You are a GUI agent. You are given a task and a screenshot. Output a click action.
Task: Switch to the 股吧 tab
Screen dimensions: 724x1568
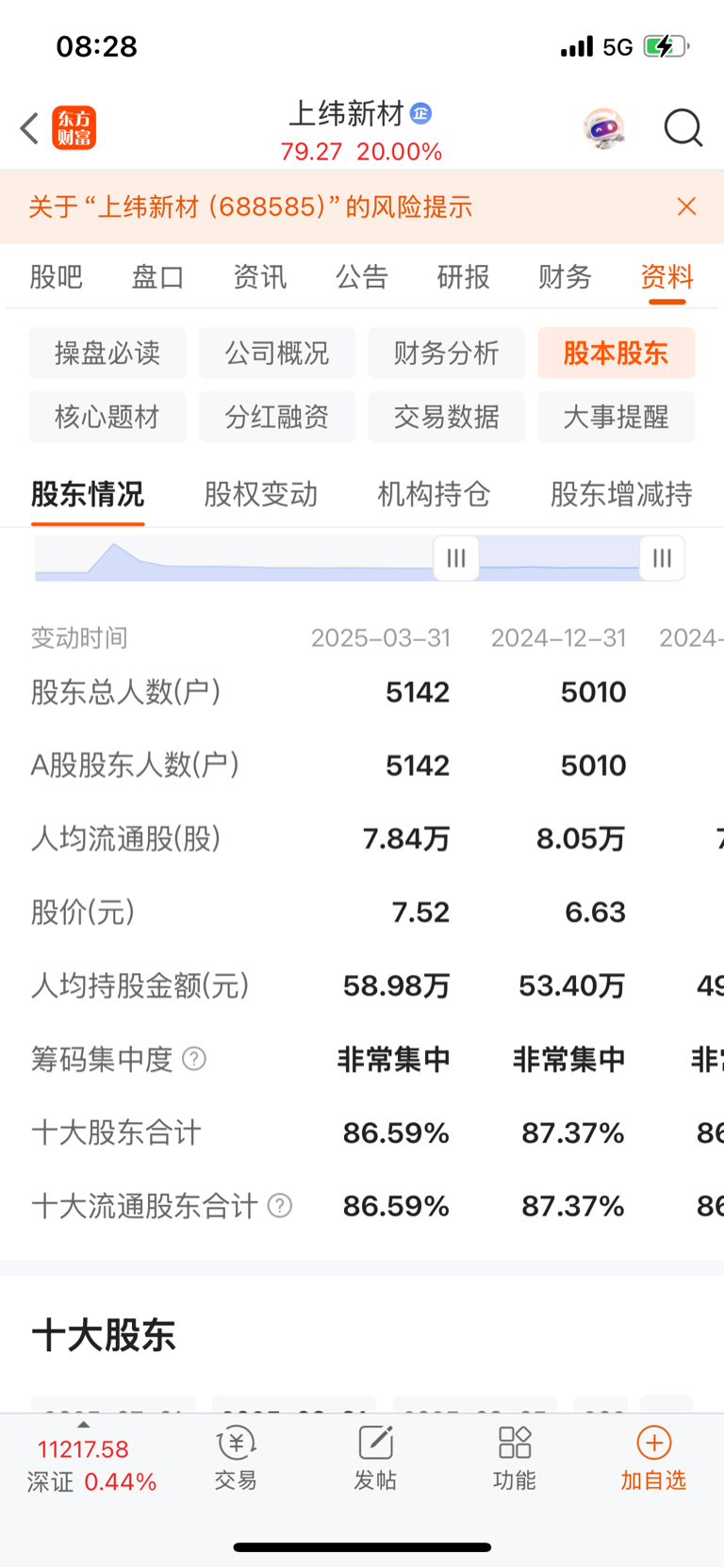[x=57, y=276]
